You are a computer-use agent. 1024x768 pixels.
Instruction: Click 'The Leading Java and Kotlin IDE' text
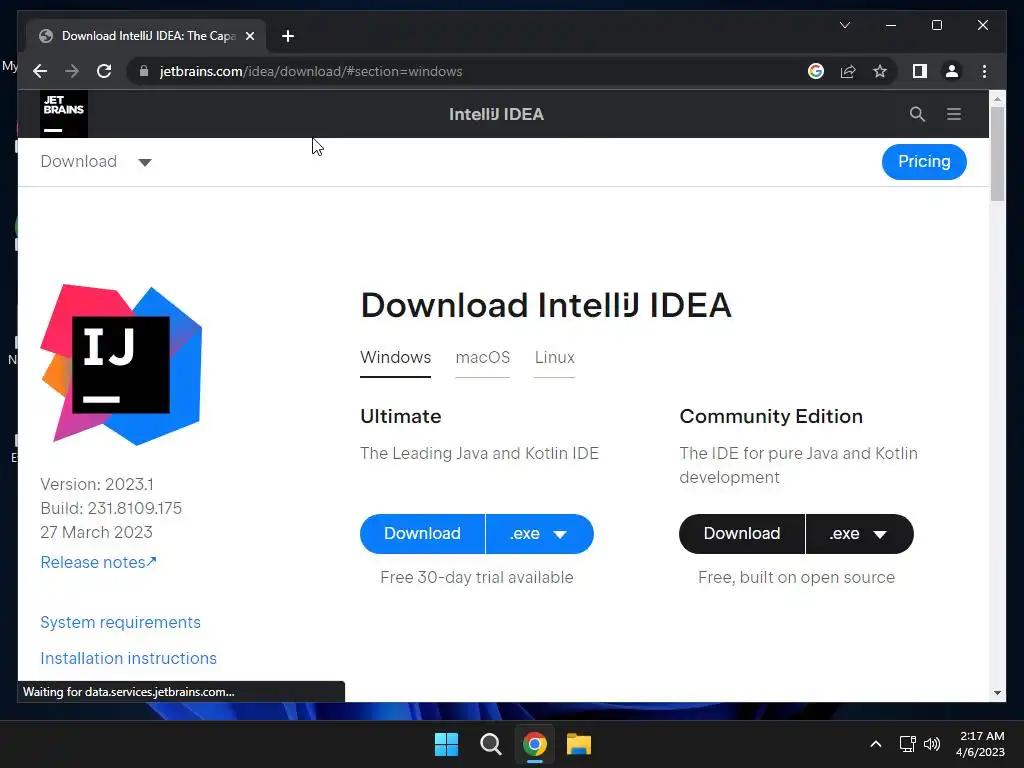click(x=479, y=453)
